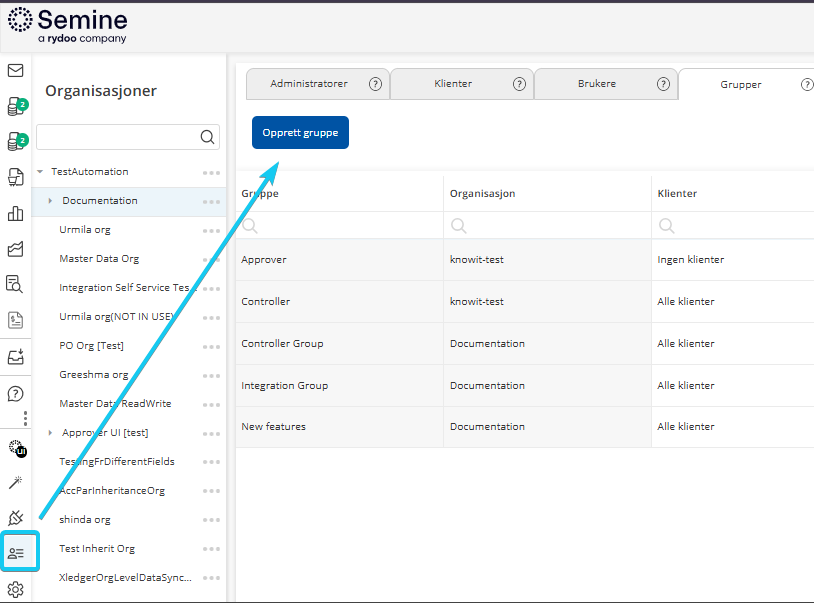
Task: Click help icon on Administratorer tab
Action: 375,84
